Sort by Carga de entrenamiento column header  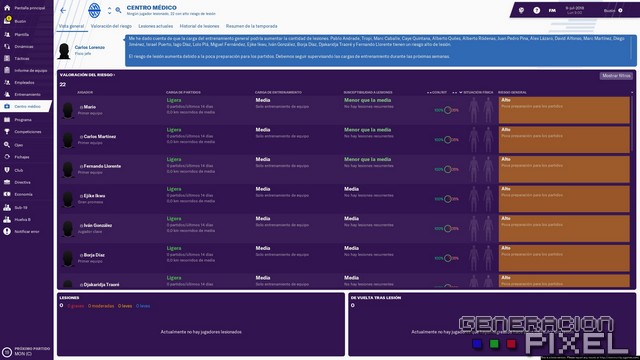(278, 93)
